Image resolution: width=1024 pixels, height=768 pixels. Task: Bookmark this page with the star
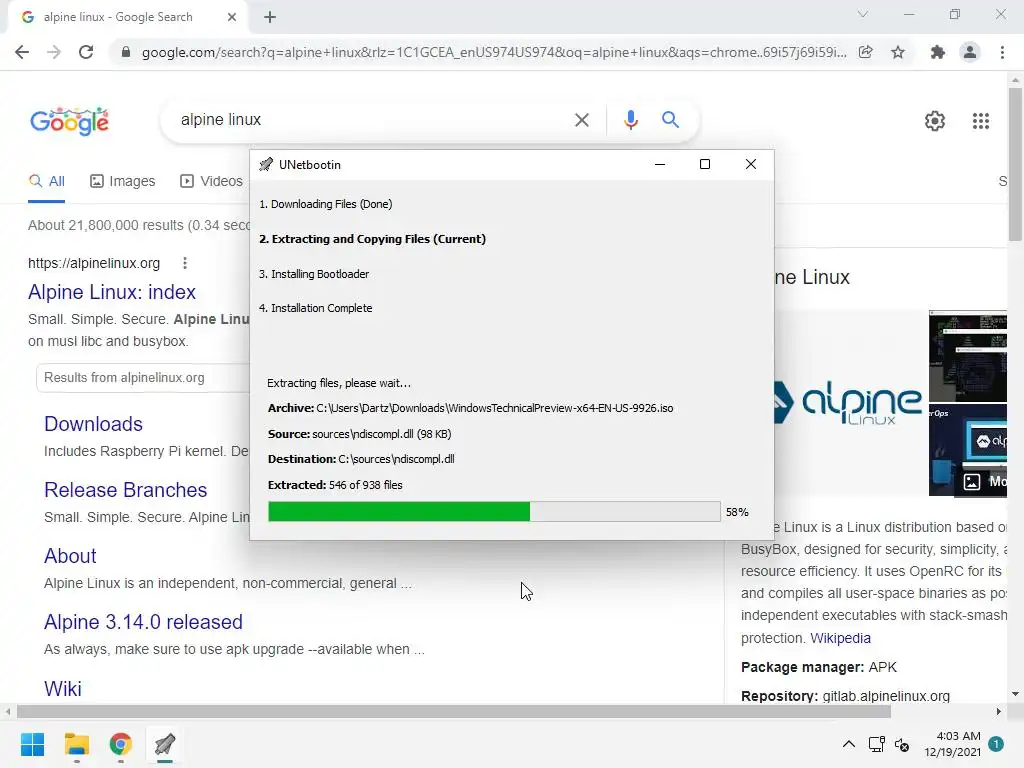(898, 52)
